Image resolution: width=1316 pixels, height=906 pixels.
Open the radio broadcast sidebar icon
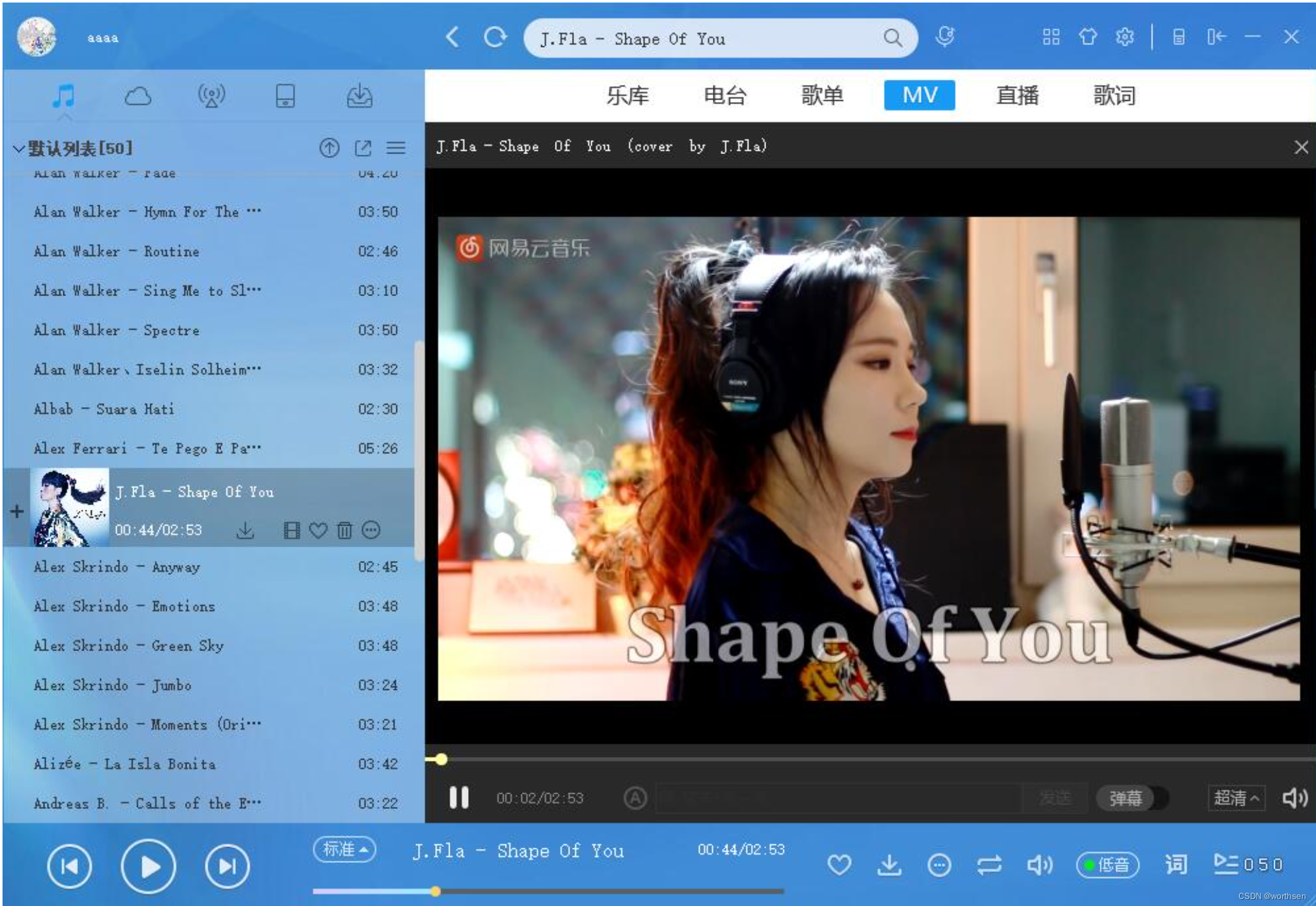tap(211, 96)
